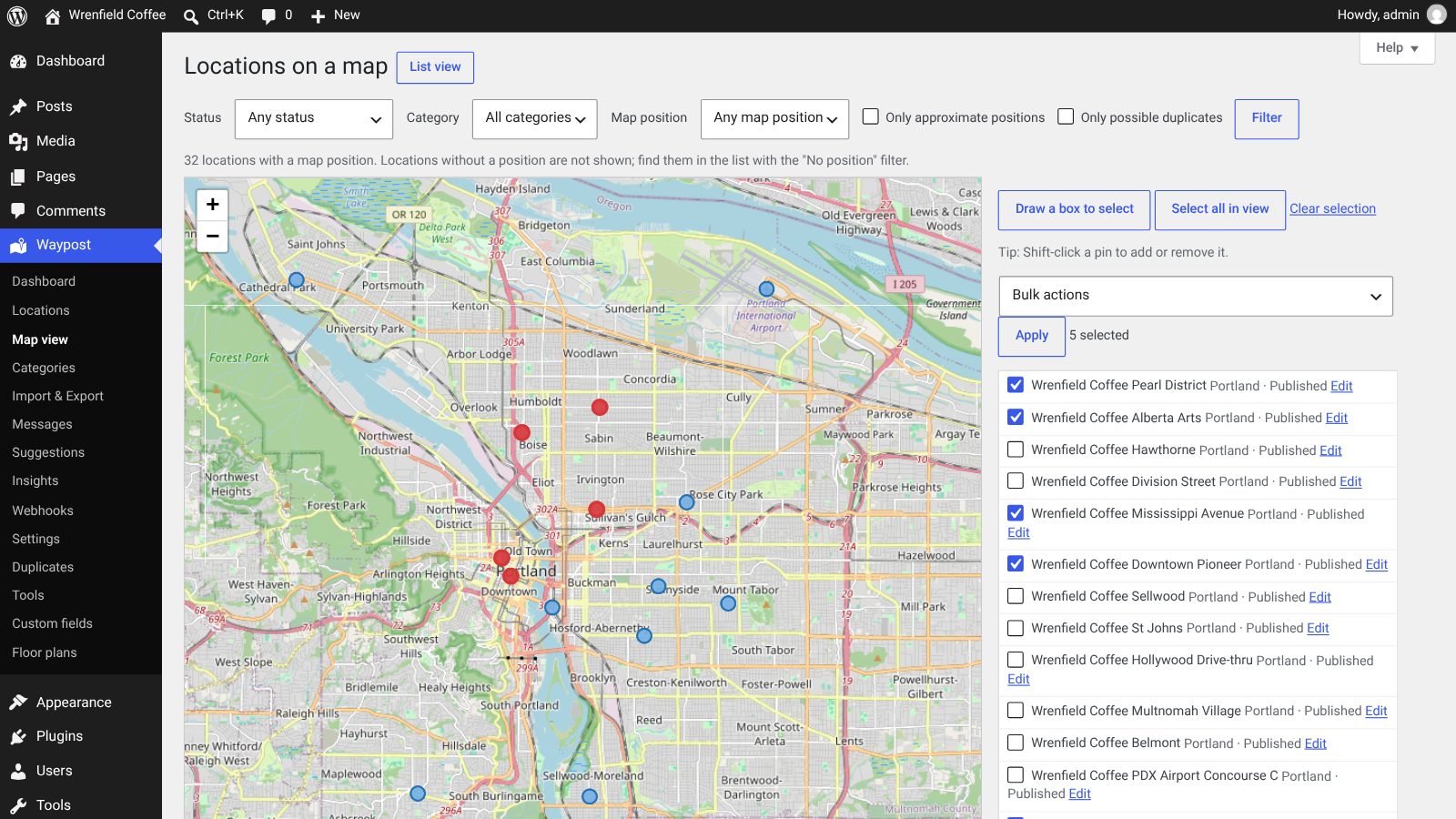Open the All categories dropdown

tap(535, 119)
